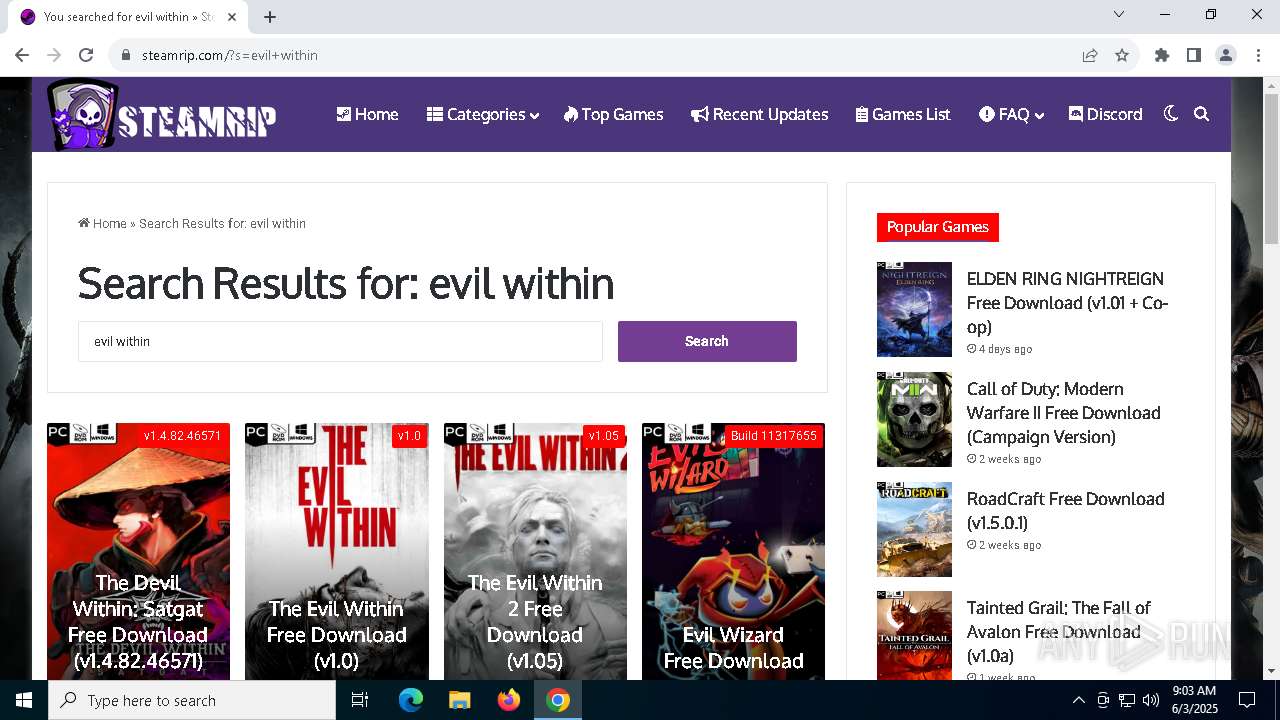Image resolution: width=1280 pixels, height=720 pixels.
Task: Expand the FAQ menu
Action: click(1011, 114)
